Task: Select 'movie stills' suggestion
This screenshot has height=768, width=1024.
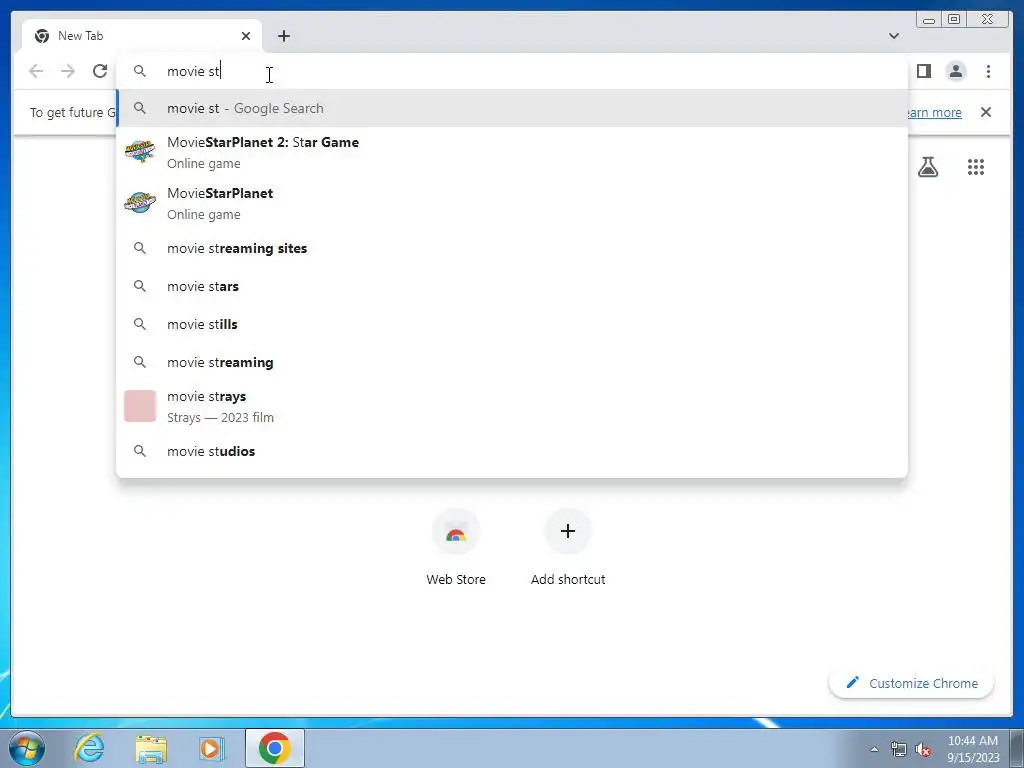Action: point(512,324)
